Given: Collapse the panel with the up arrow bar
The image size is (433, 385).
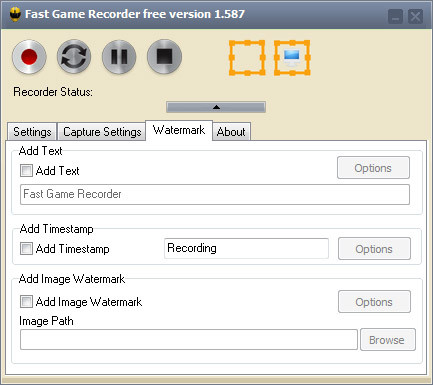Looking at the screenshot, I should tap(216, 107).
